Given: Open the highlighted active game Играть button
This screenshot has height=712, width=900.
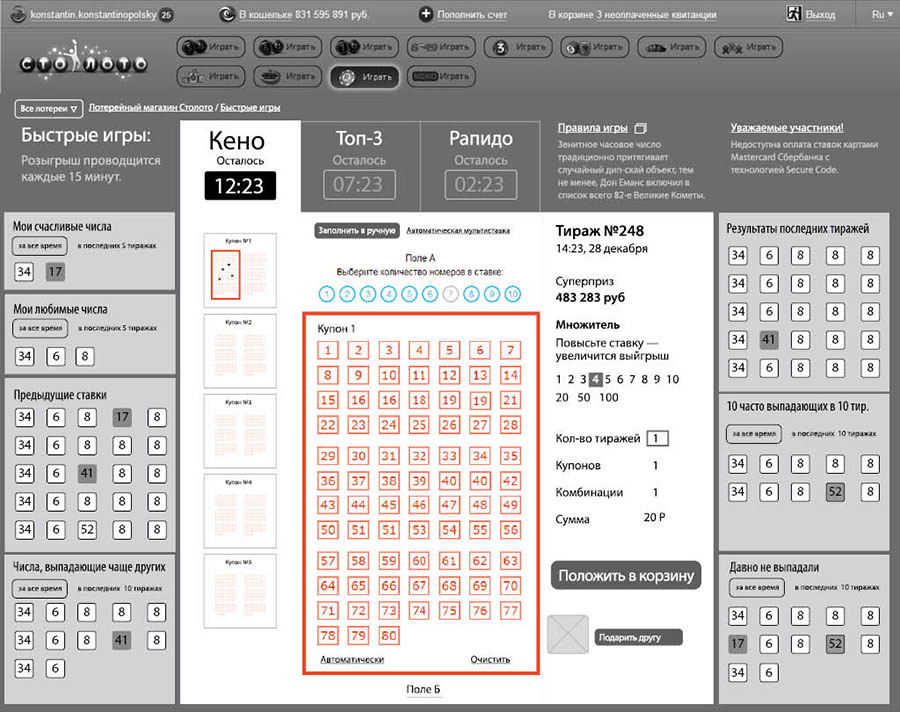Looking at the screenshot, I should point(365,76).
